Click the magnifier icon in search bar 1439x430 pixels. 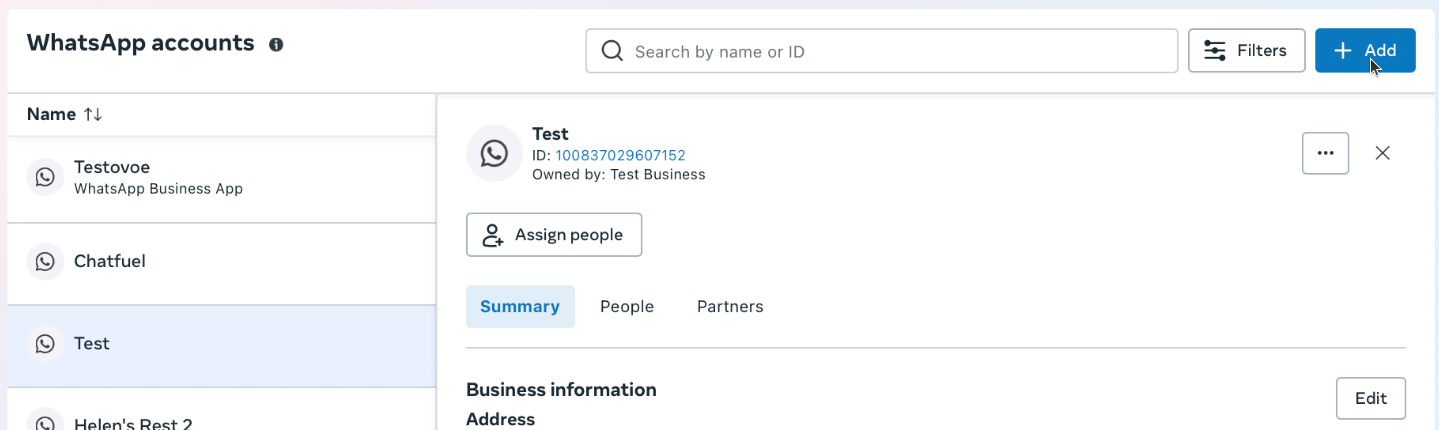click(x=612, y=51)
